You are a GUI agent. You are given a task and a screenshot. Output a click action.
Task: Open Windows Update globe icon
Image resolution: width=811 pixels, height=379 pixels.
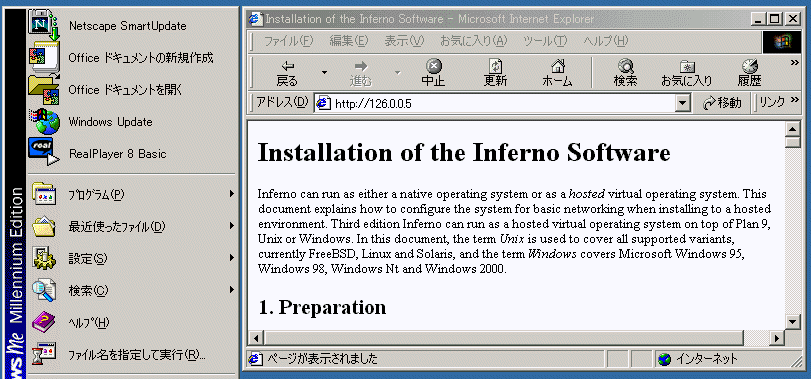tap(44, 122)
